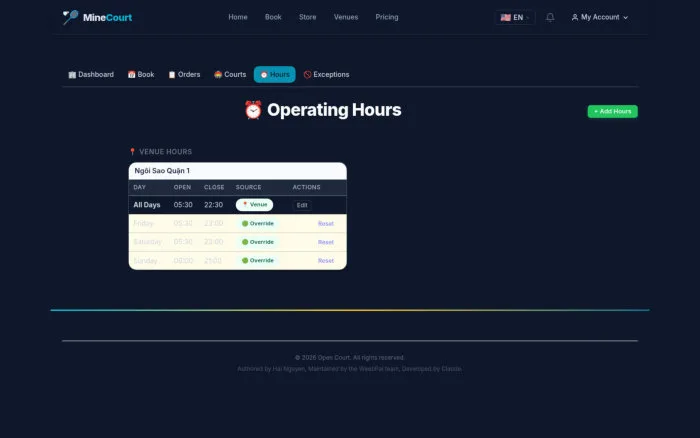Screen dimensions: 700x438
Task: Switch to the Courts tab
Action: coord(230,75)
